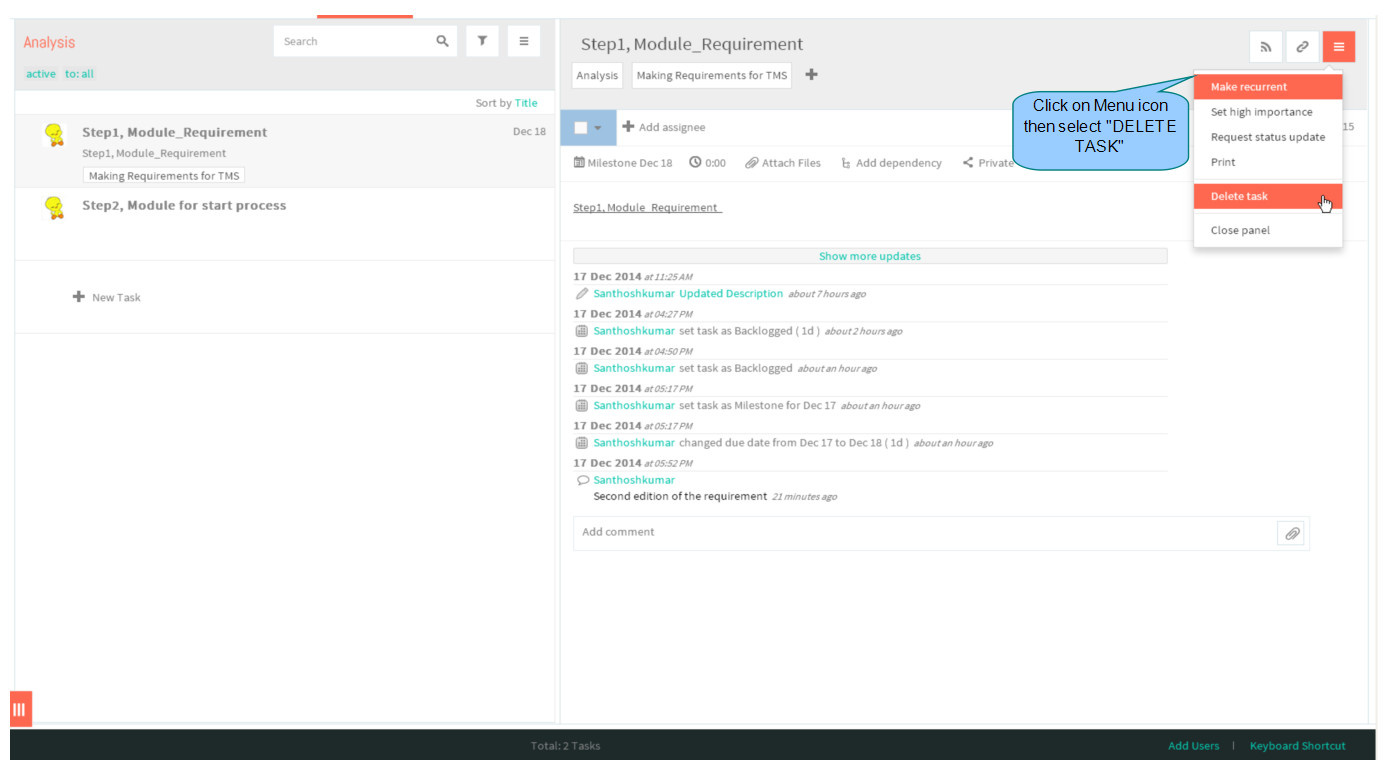The image size is (1389, 774).
Task: Select the Step1, Module_Requirement list task
Action: 285,151
